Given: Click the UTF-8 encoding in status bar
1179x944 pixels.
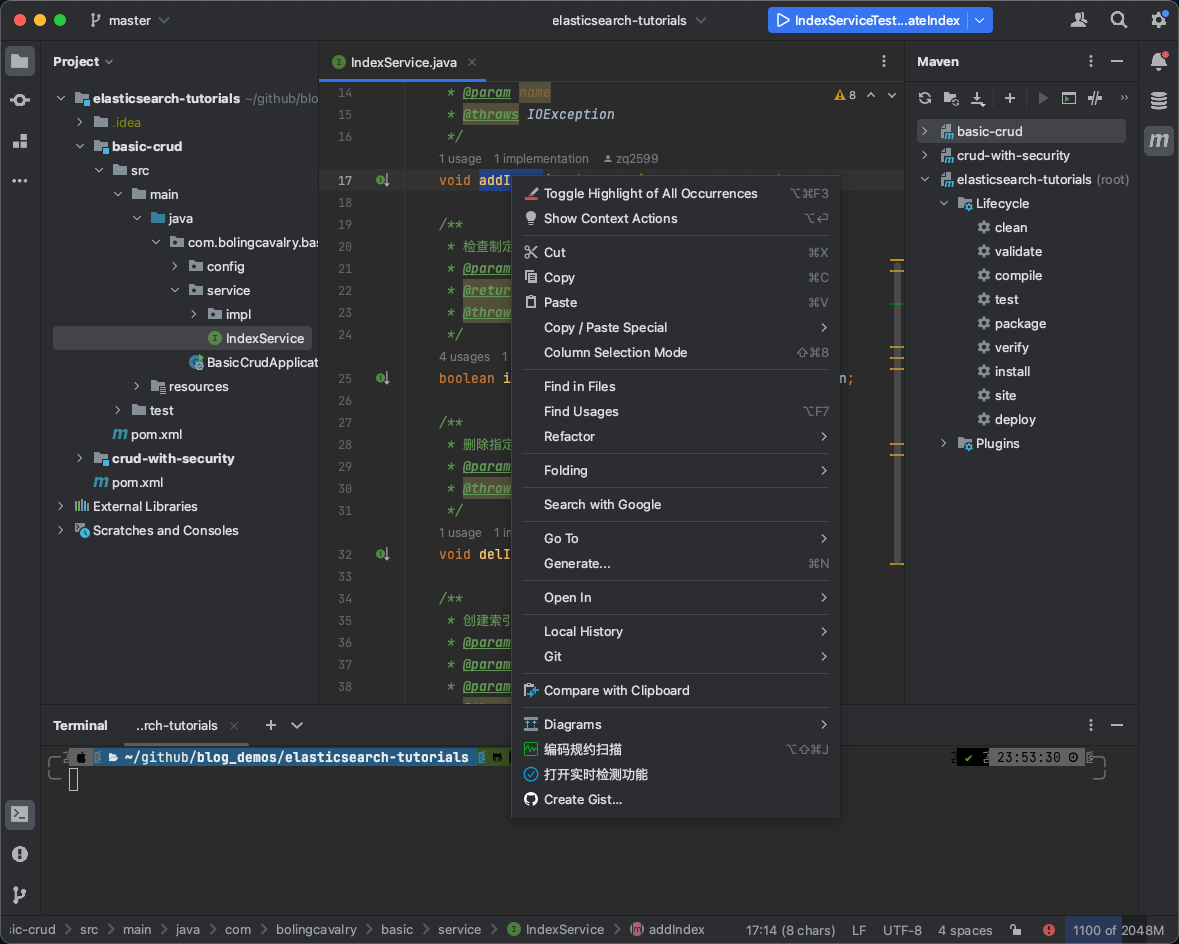Looking at the screenshot, I should [x=902, y=930].
